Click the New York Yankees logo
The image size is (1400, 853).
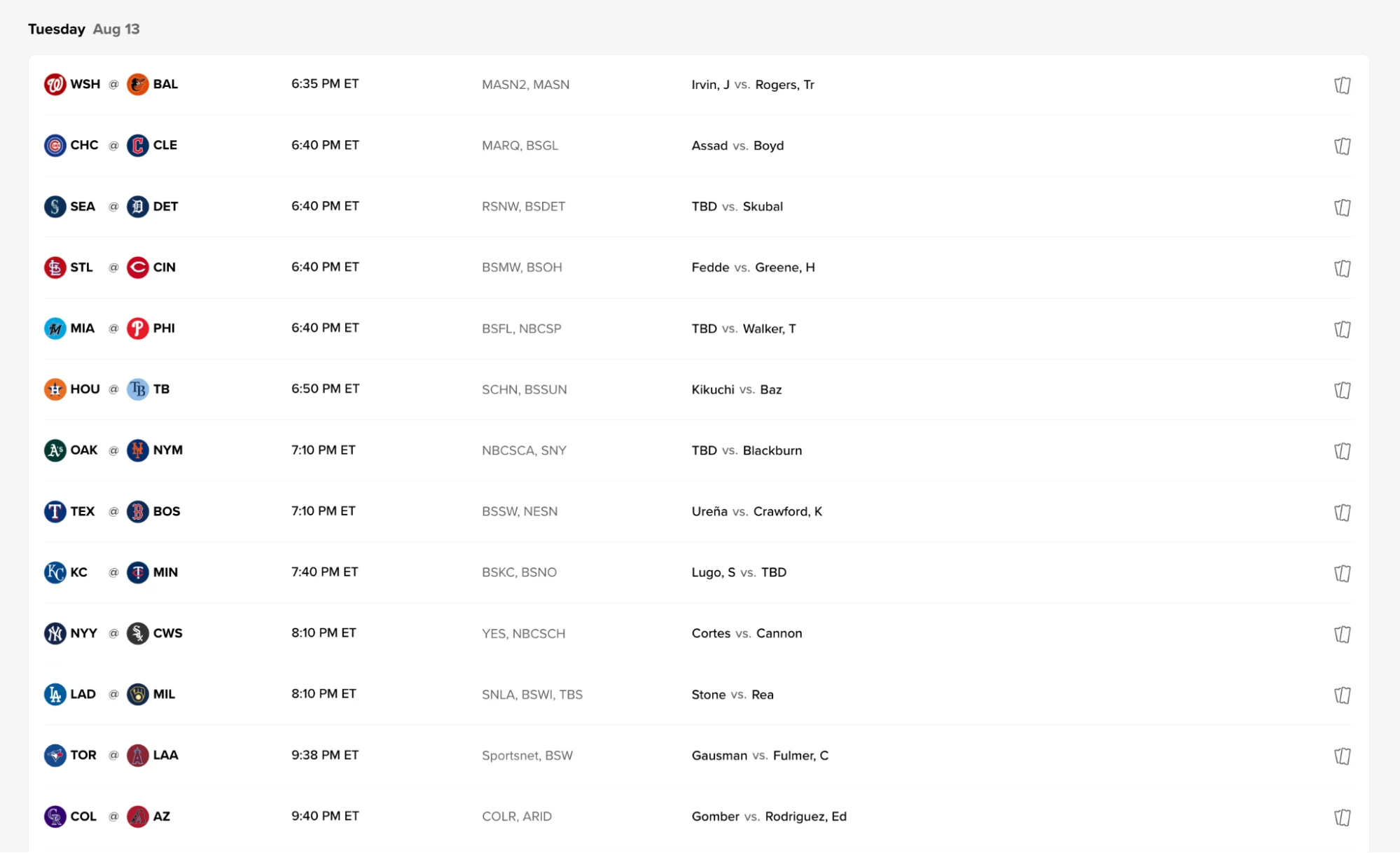click(55, 632)
